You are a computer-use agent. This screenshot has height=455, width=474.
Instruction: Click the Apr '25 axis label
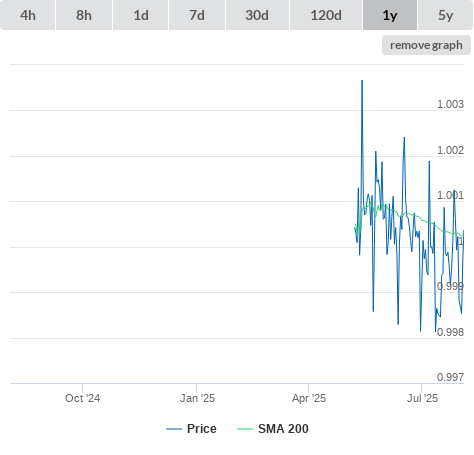[x=309, y=398]
